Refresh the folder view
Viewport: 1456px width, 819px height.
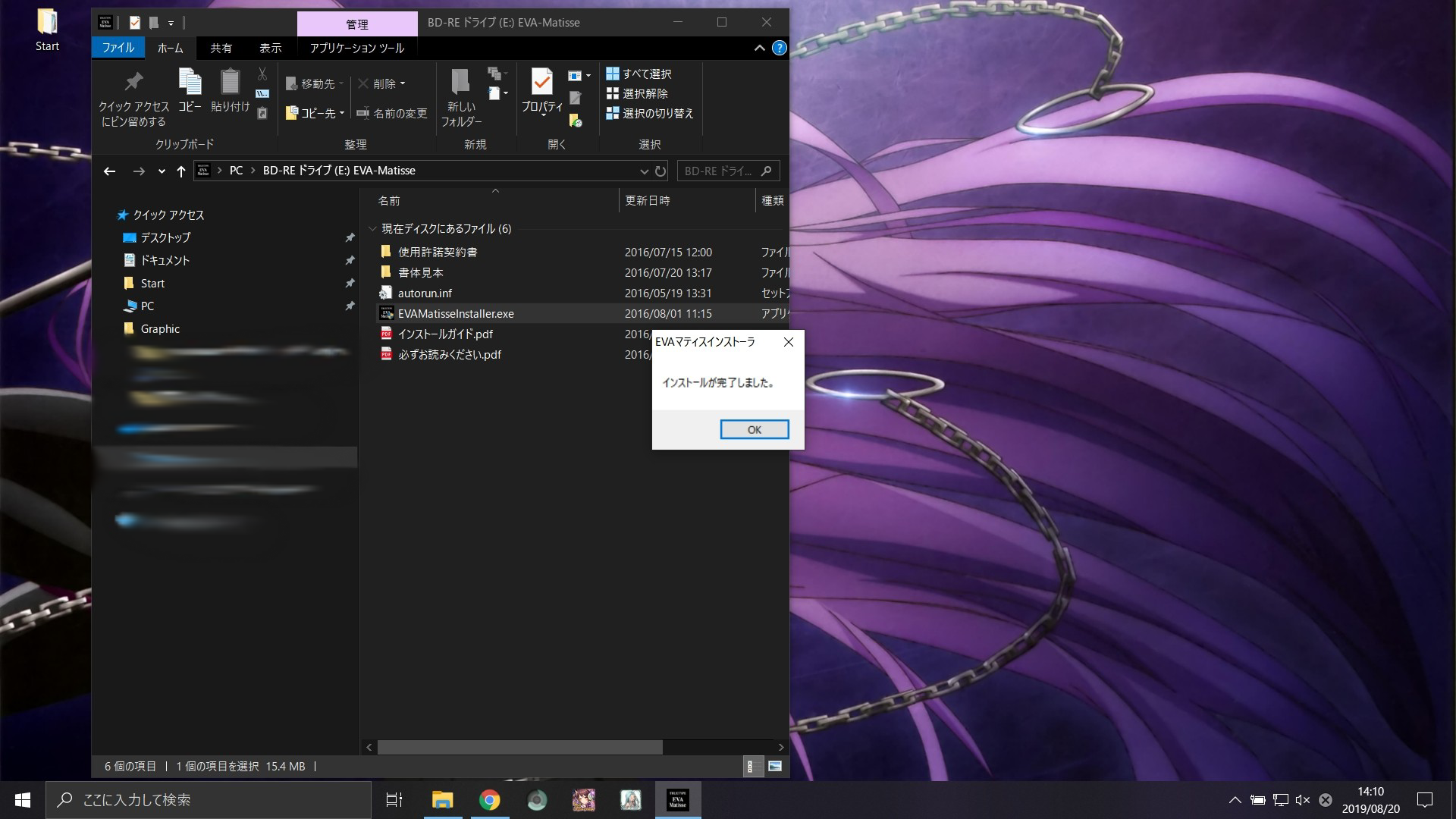coord(660,171)
